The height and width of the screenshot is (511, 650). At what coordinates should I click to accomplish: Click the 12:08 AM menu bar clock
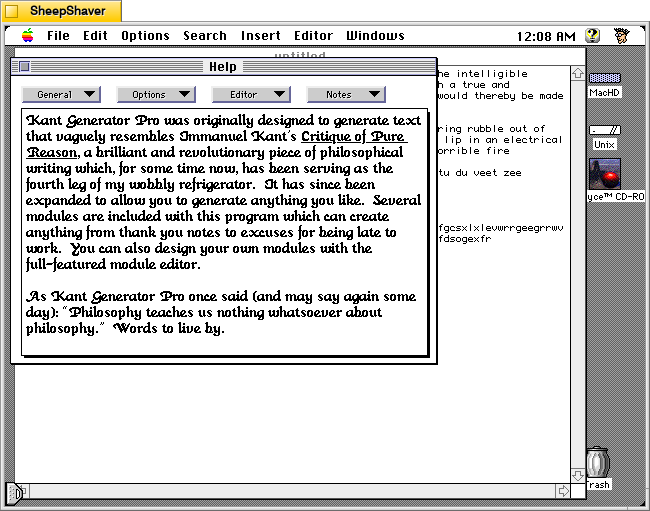click(546, 36)
